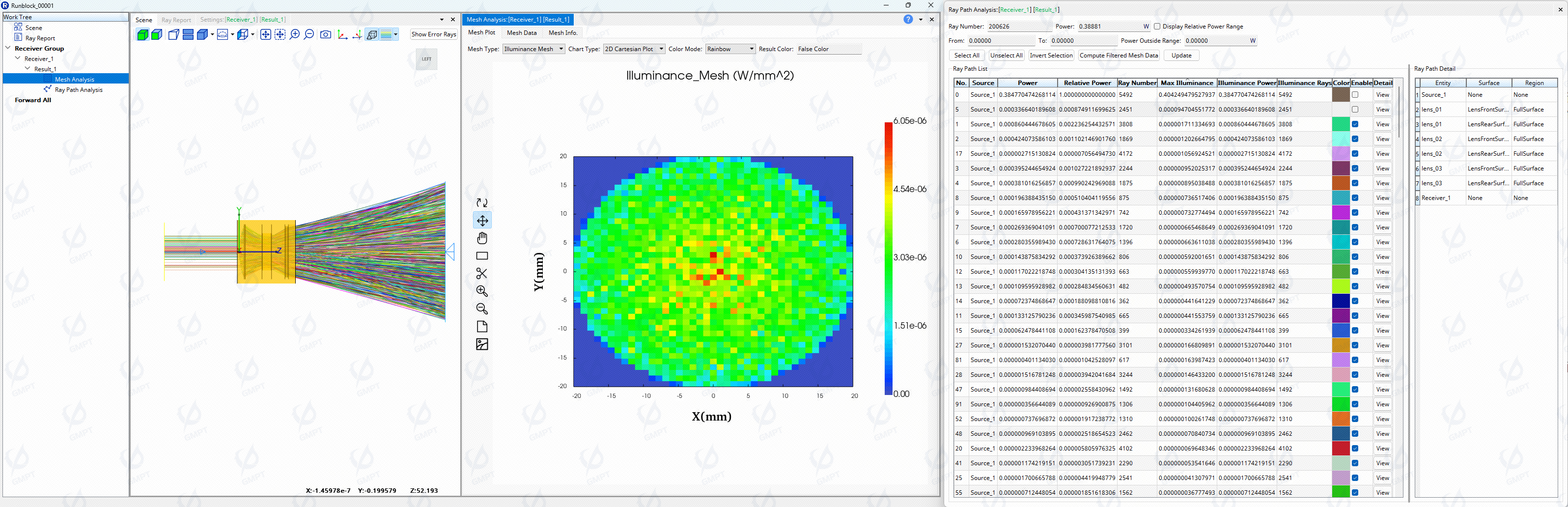Screen dimensions: 1568x507
Task: Click Compute Filtered Mesh Data button
Action: (x=1119, y=56)
